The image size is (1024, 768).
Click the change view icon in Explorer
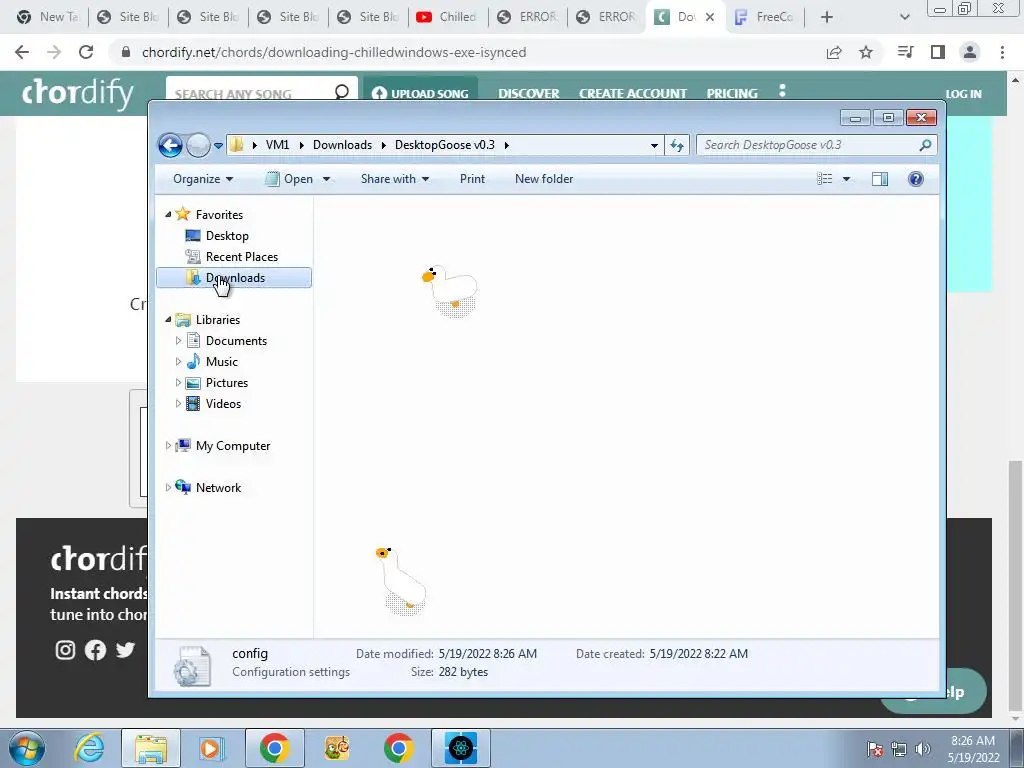pos(825,179)
